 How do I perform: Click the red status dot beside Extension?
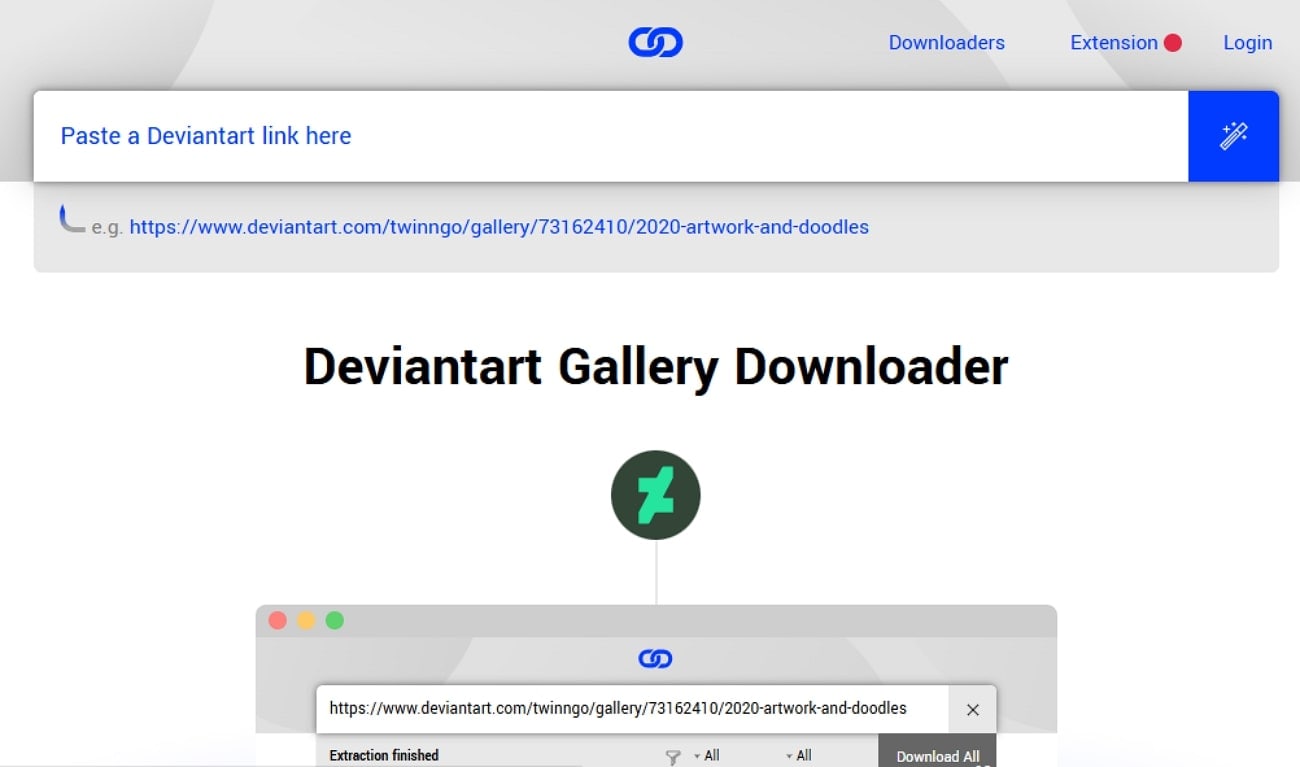[x=1172, y=42]
